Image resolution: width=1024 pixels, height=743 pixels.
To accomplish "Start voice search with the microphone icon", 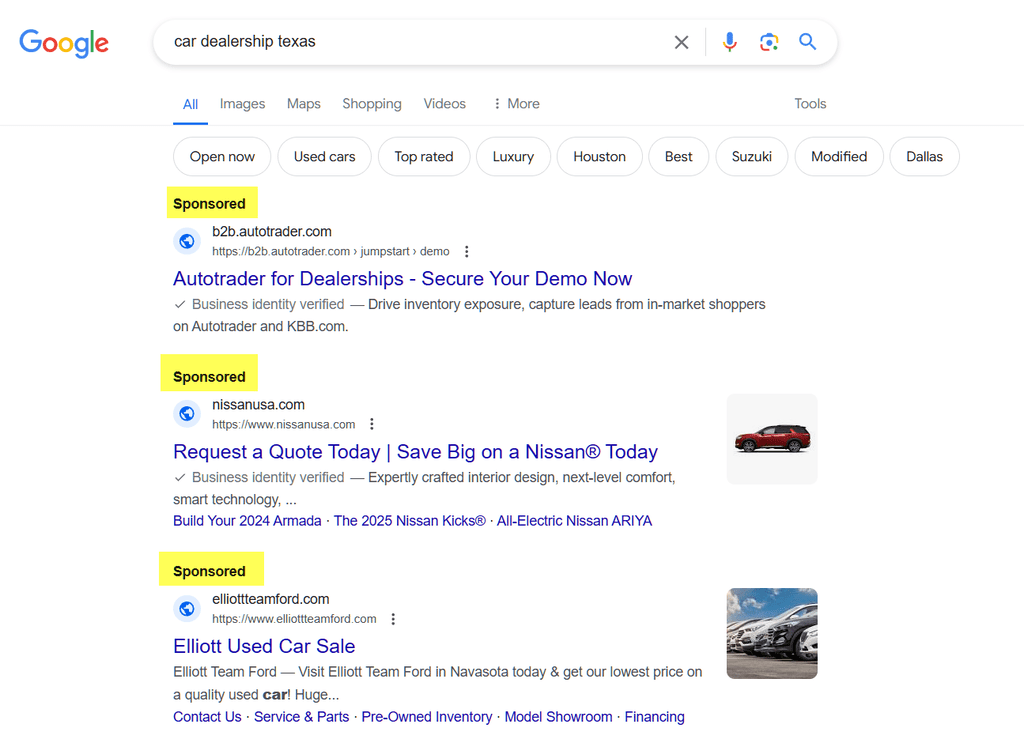I will pos(729,42).
